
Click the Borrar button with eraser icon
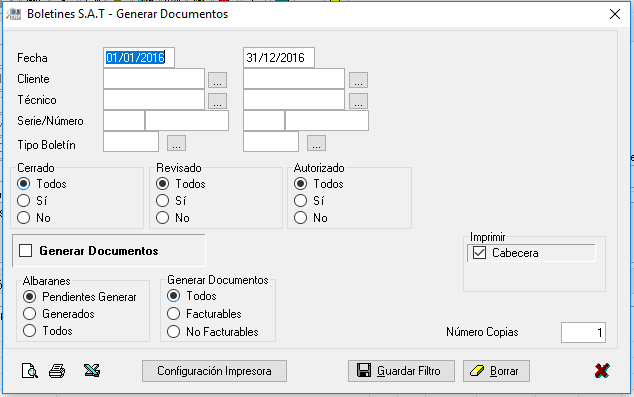(496, 371)
